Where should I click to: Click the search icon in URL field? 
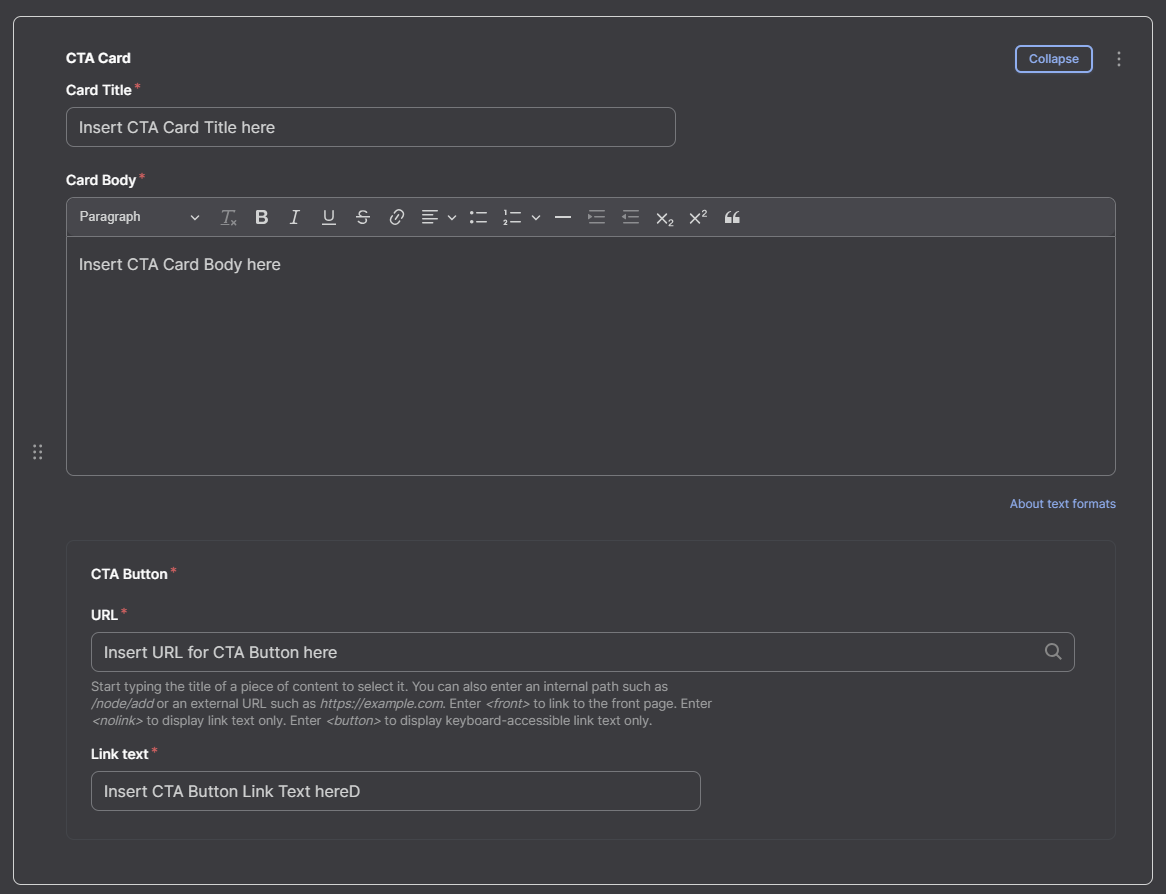tap(1053, 652)
